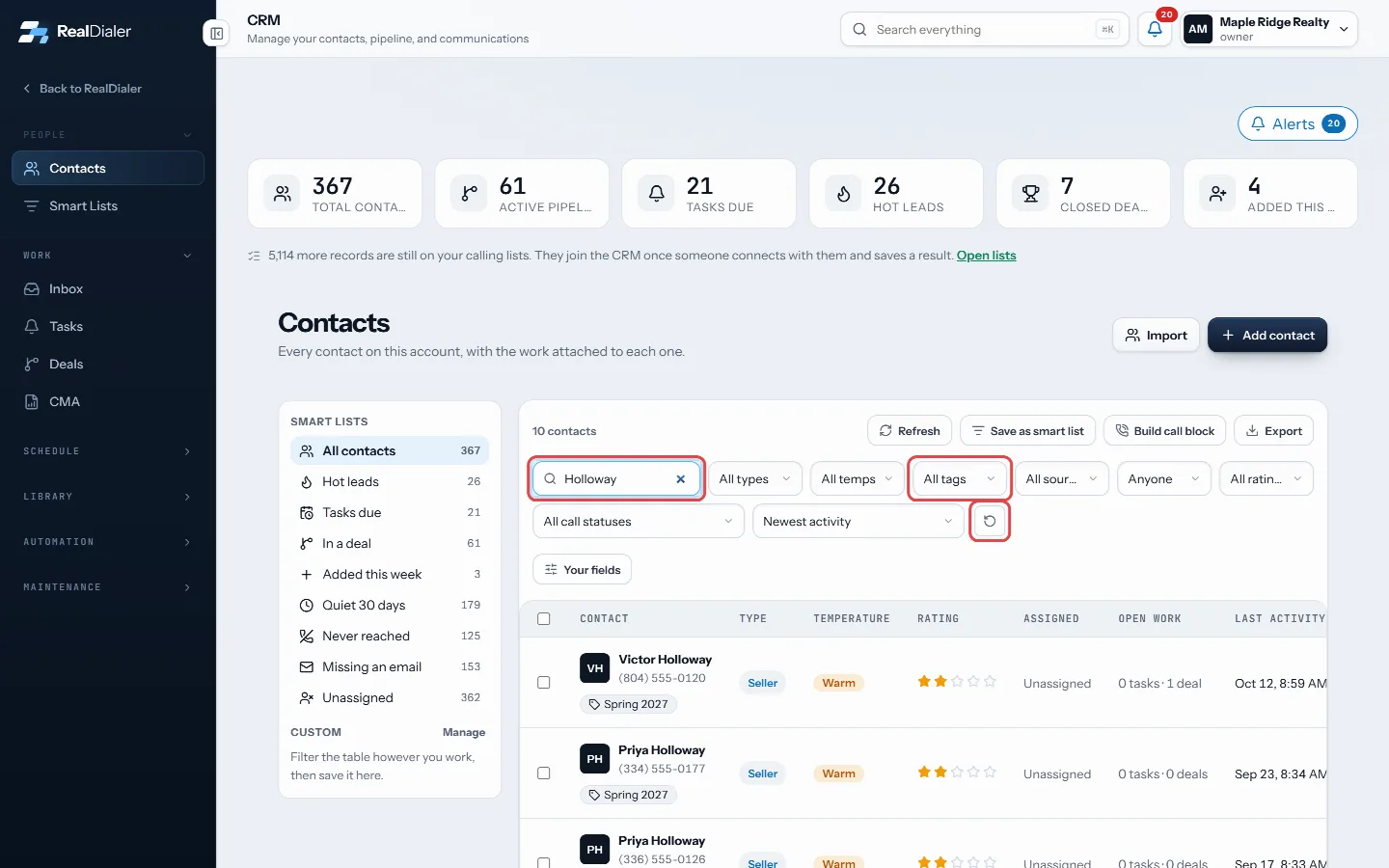Click the Active Pipeline branch icon card
1389x868 pixels.
[x=522, y=194]
